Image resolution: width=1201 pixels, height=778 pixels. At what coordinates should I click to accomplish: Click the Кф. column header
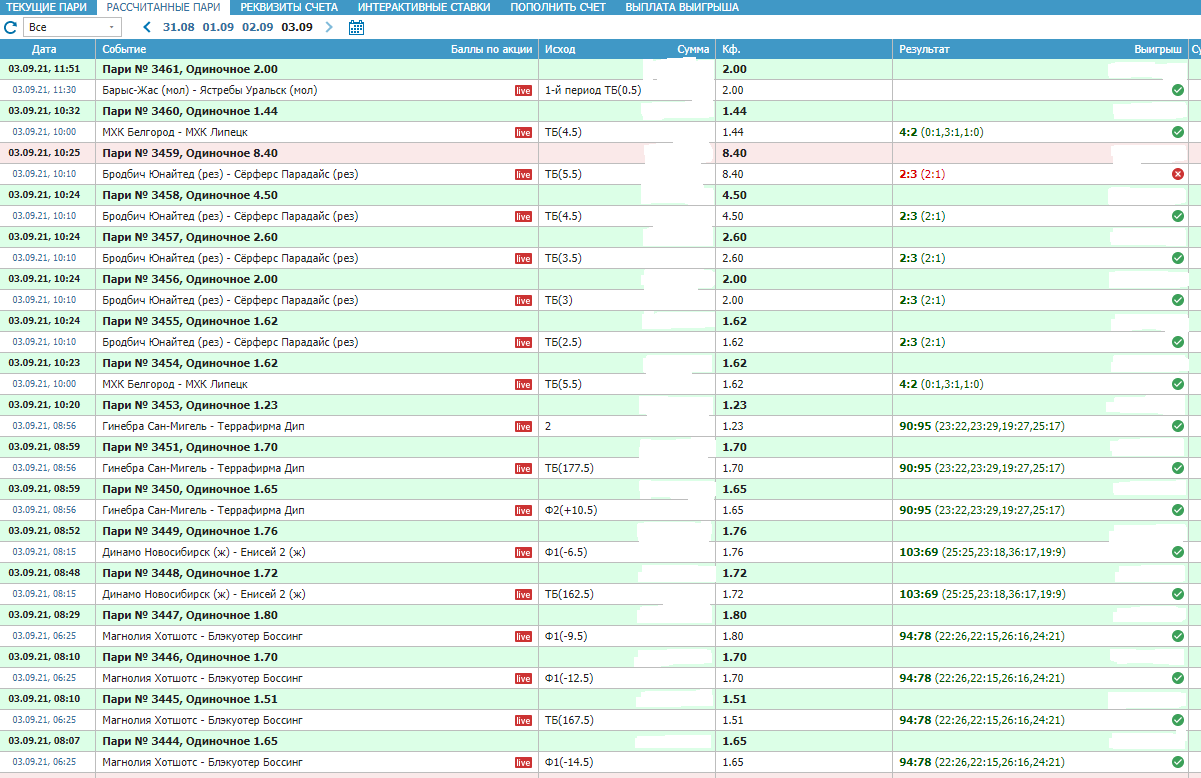coord(731,49)
